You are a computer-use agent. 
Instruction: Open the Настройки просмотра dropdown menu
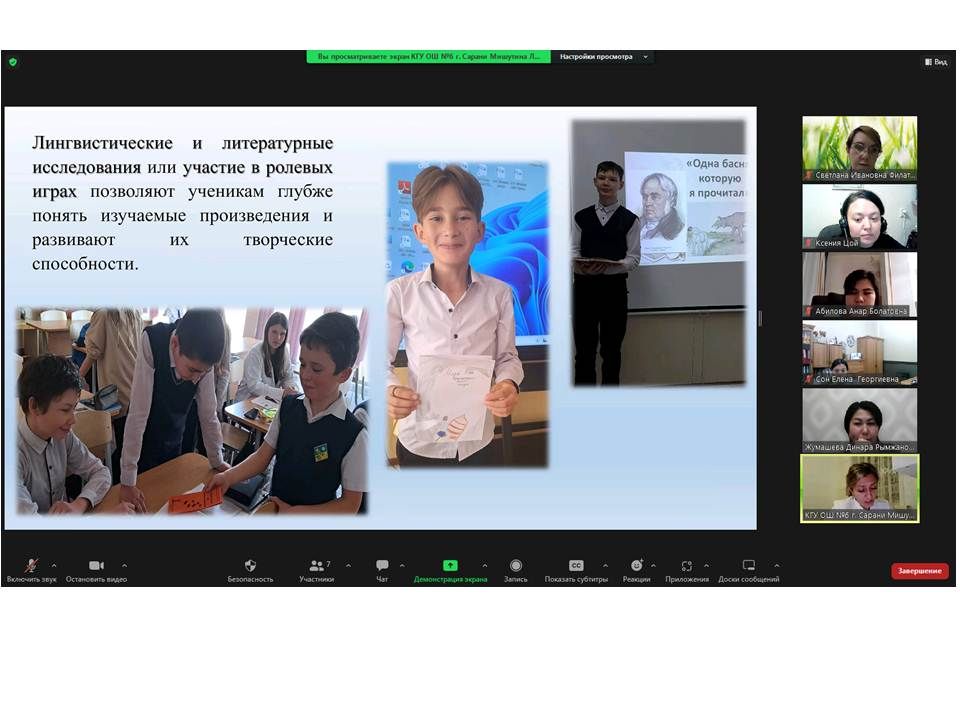[603, 57]
